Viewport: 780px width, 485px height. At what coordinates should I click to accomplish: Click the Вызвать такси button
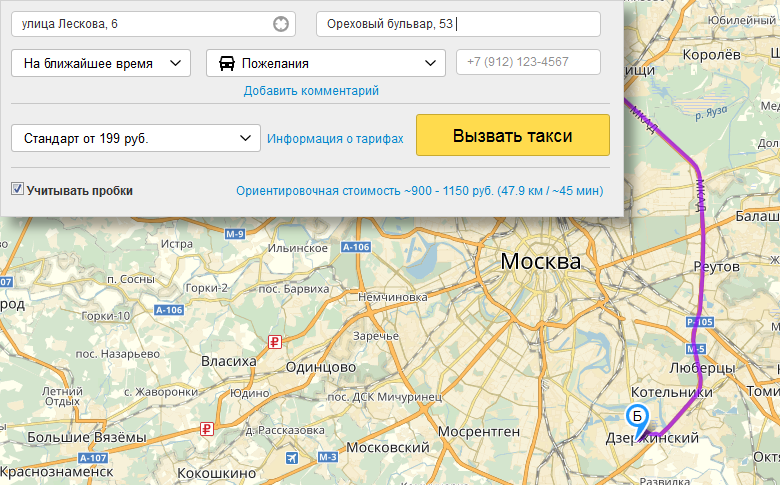[x=513, y=135]
